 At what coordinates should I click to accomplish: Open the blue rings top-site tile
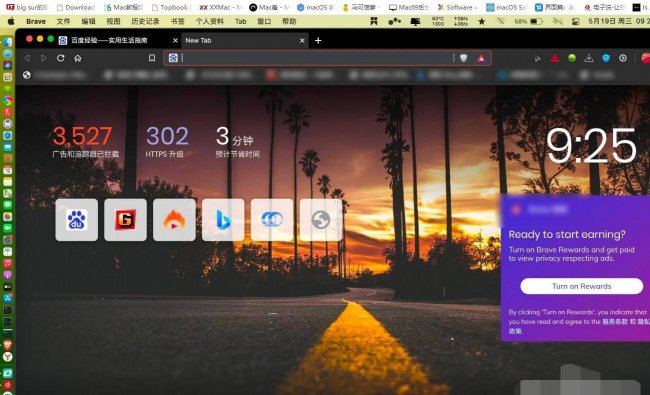coord(272,220)
